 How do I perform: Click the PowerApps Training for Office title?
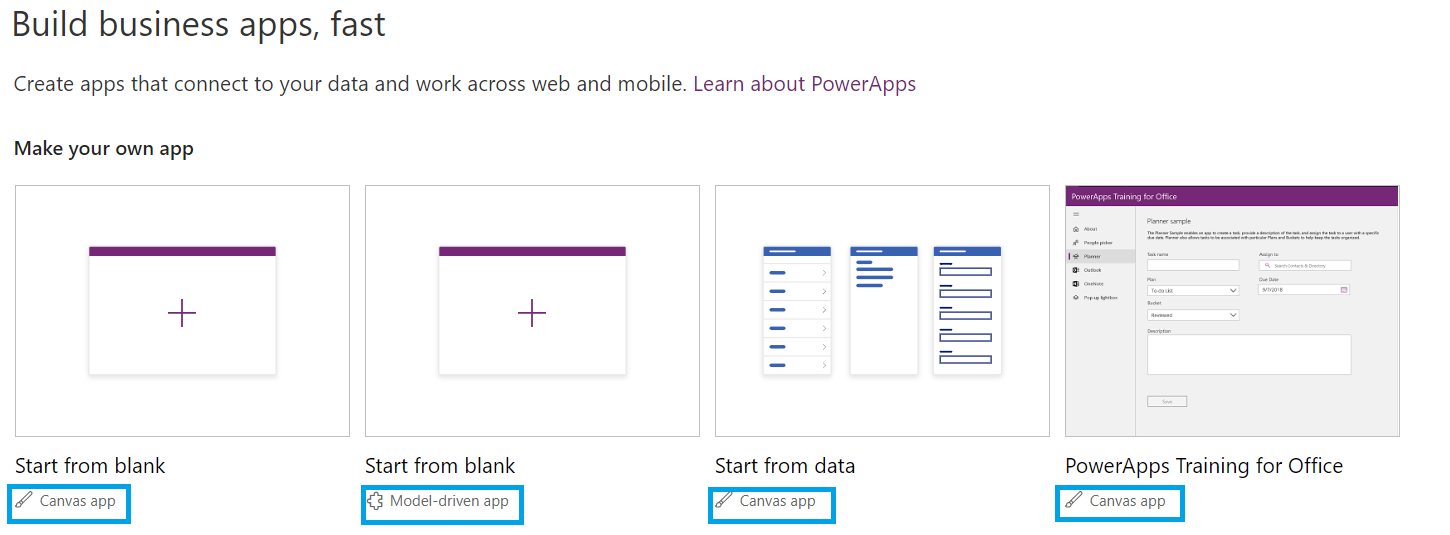[x=1203, y=466]
